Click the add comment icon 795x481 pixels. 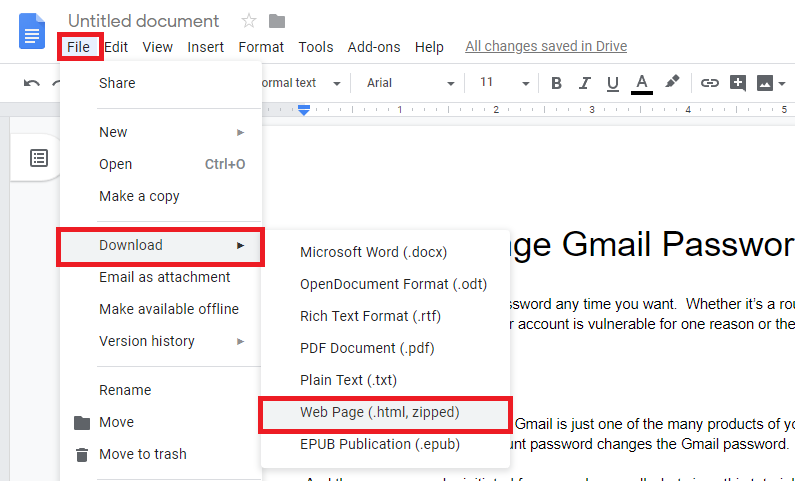point(738,83)
